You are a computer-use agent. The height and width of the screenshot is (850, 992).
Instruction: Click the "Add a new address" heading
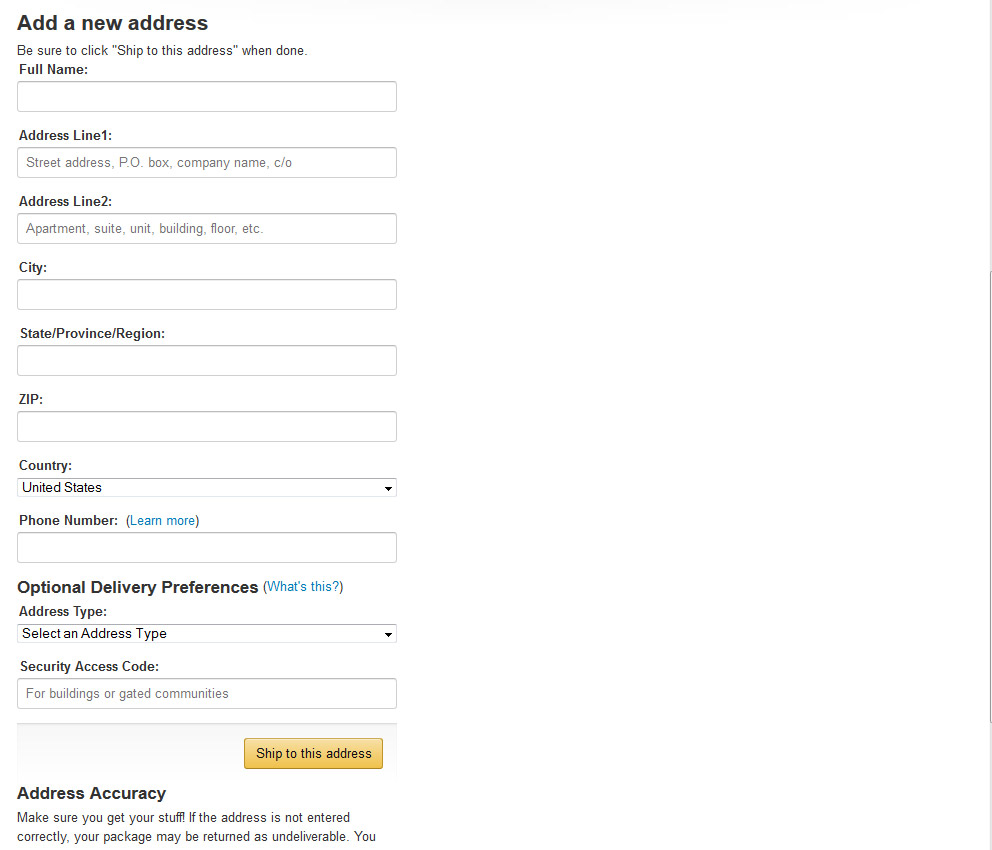point(112,23)
